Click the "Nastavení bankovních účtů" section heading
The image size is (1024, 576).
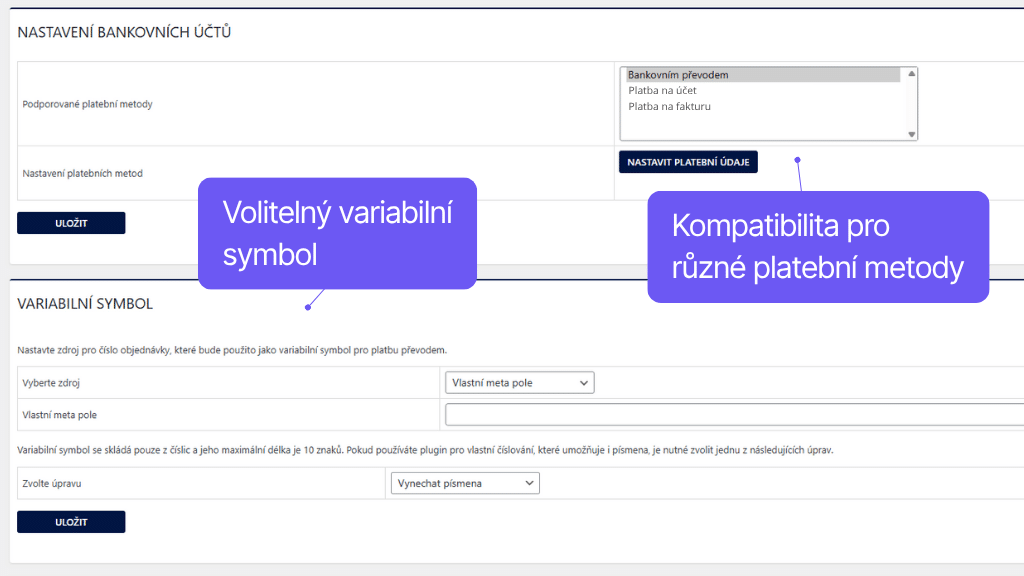[x=124, y=32]
